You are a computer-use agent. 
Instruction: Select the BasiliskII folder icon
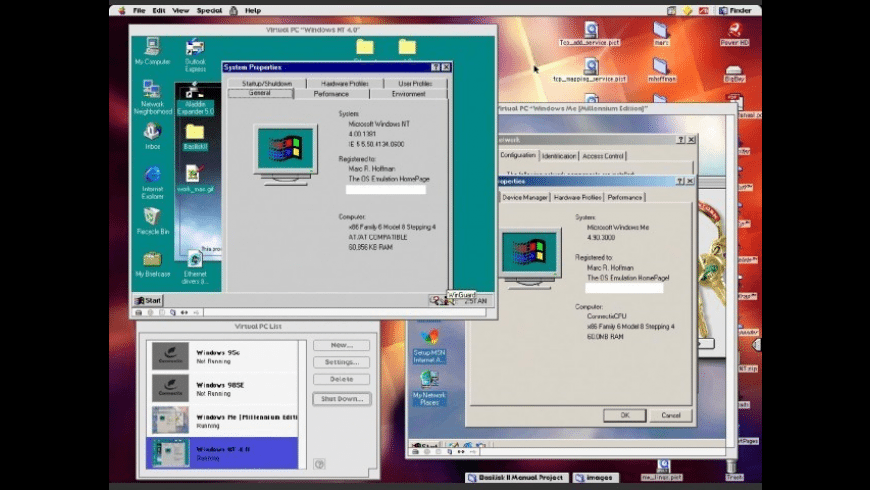click(x=195, y=137)
